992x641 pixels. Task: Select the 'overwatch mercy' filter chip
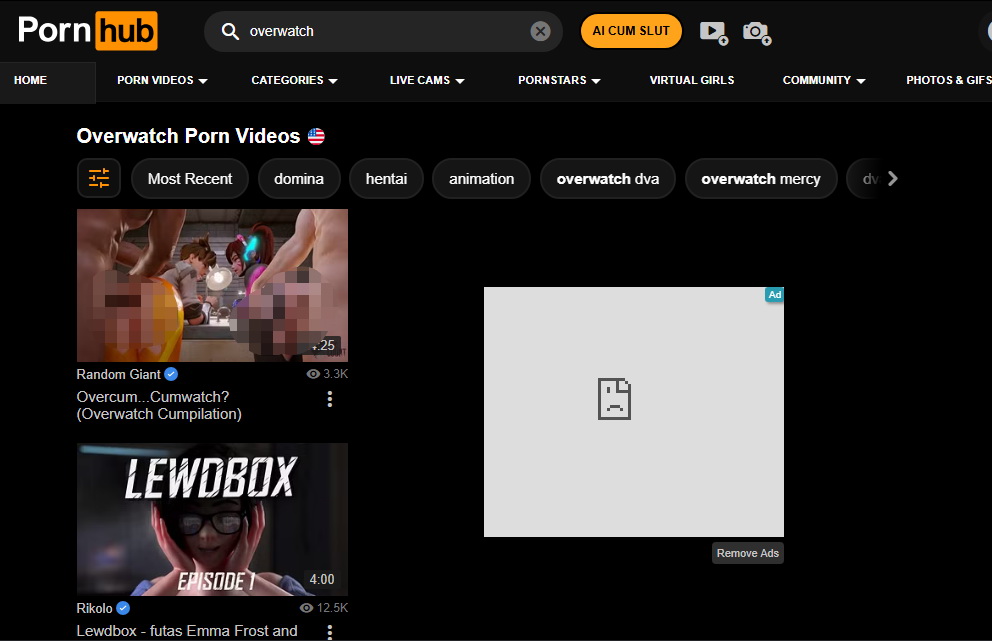pos(760,179)
